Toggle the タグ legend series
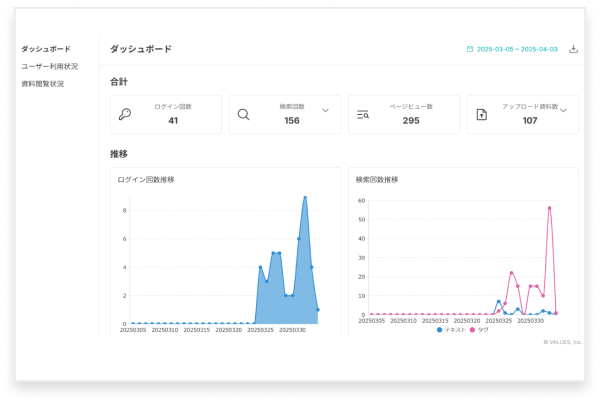 tap(479, 330)
